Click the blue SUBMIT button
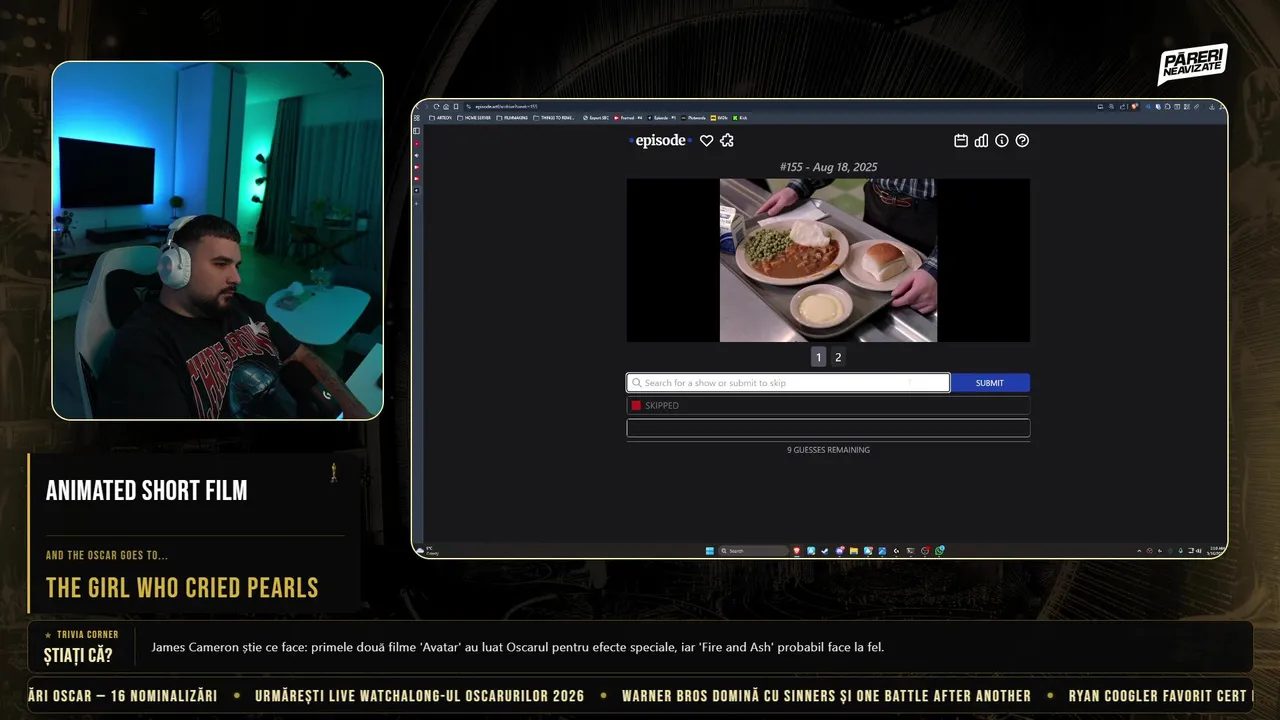The image size is (1280, 720). click(x=990, y=383)
